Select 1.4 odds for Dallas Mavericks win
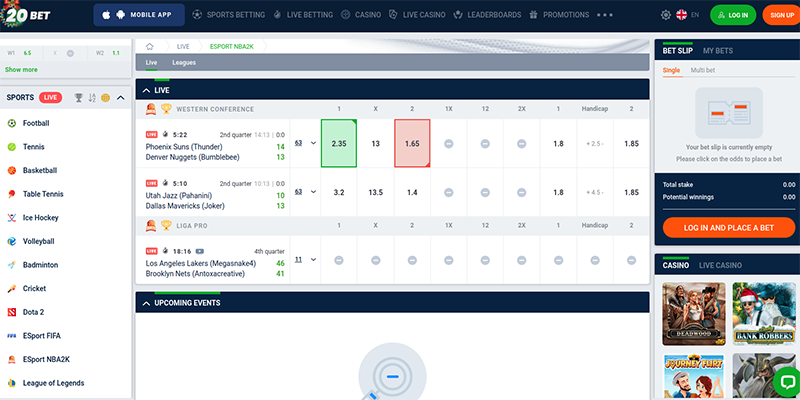 [412, 192]
